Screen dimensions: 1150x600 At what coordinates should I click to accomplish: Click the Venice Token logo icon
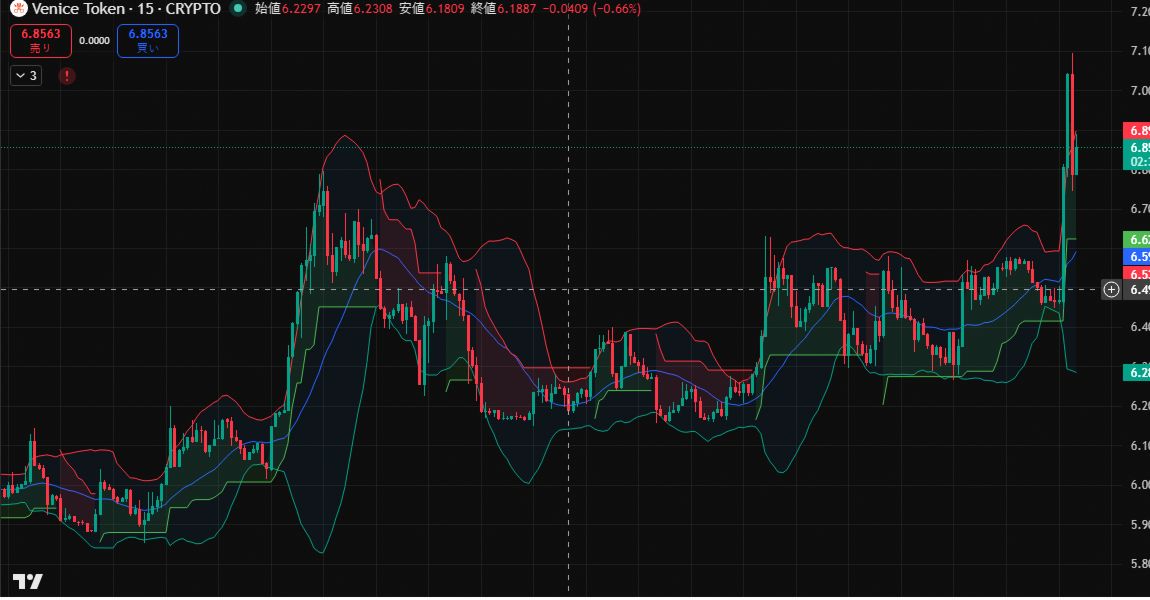point(17,9)
